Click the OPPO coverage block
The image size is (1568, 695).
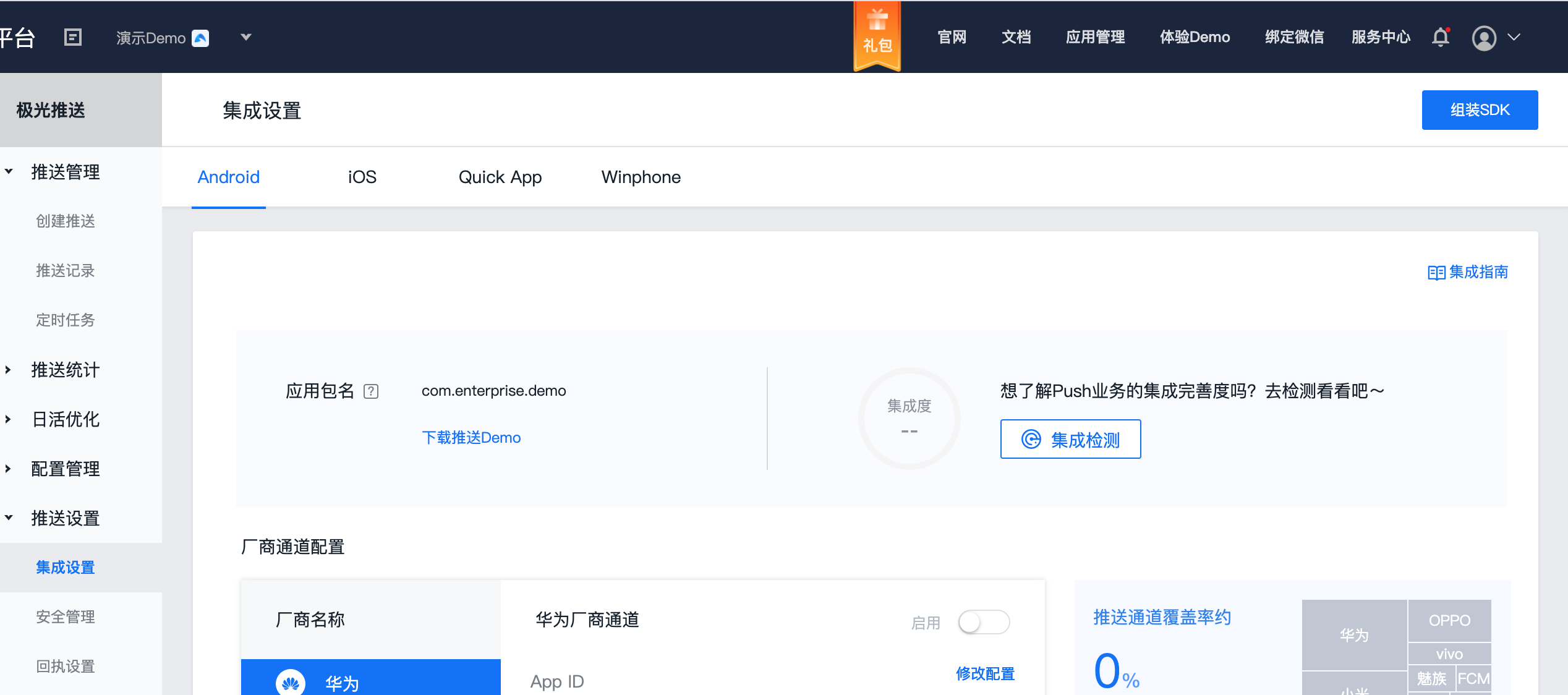point(1449,620)
